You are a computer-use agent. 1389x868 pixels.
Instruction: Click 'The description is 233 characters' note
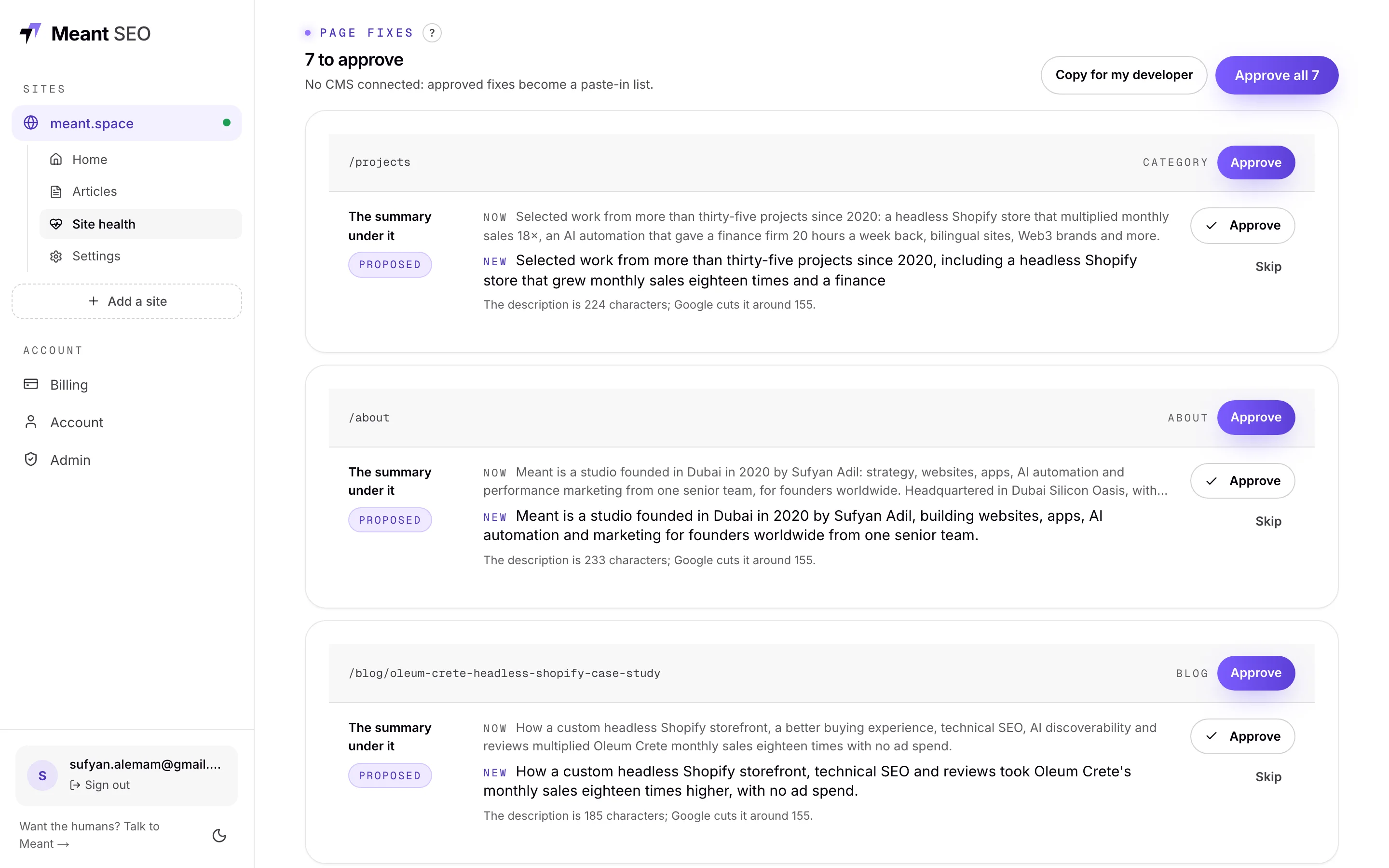[x=649, y=560]
